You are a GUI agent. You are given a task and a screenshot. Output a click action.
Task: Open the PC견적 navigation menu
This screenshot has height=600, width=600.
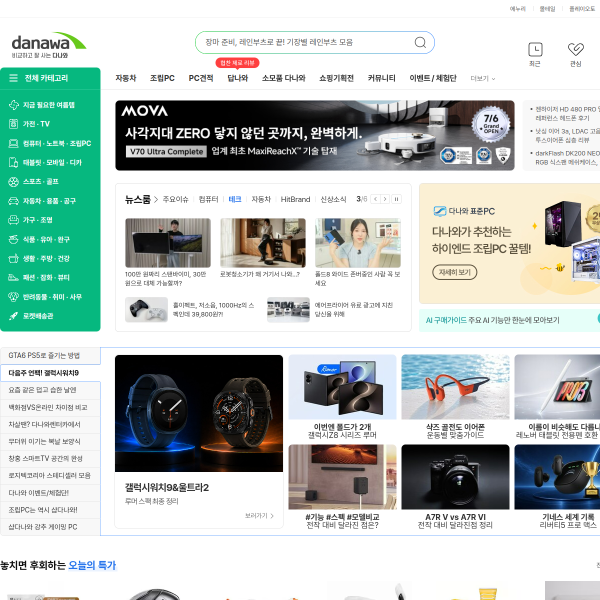tap(201, 78)
